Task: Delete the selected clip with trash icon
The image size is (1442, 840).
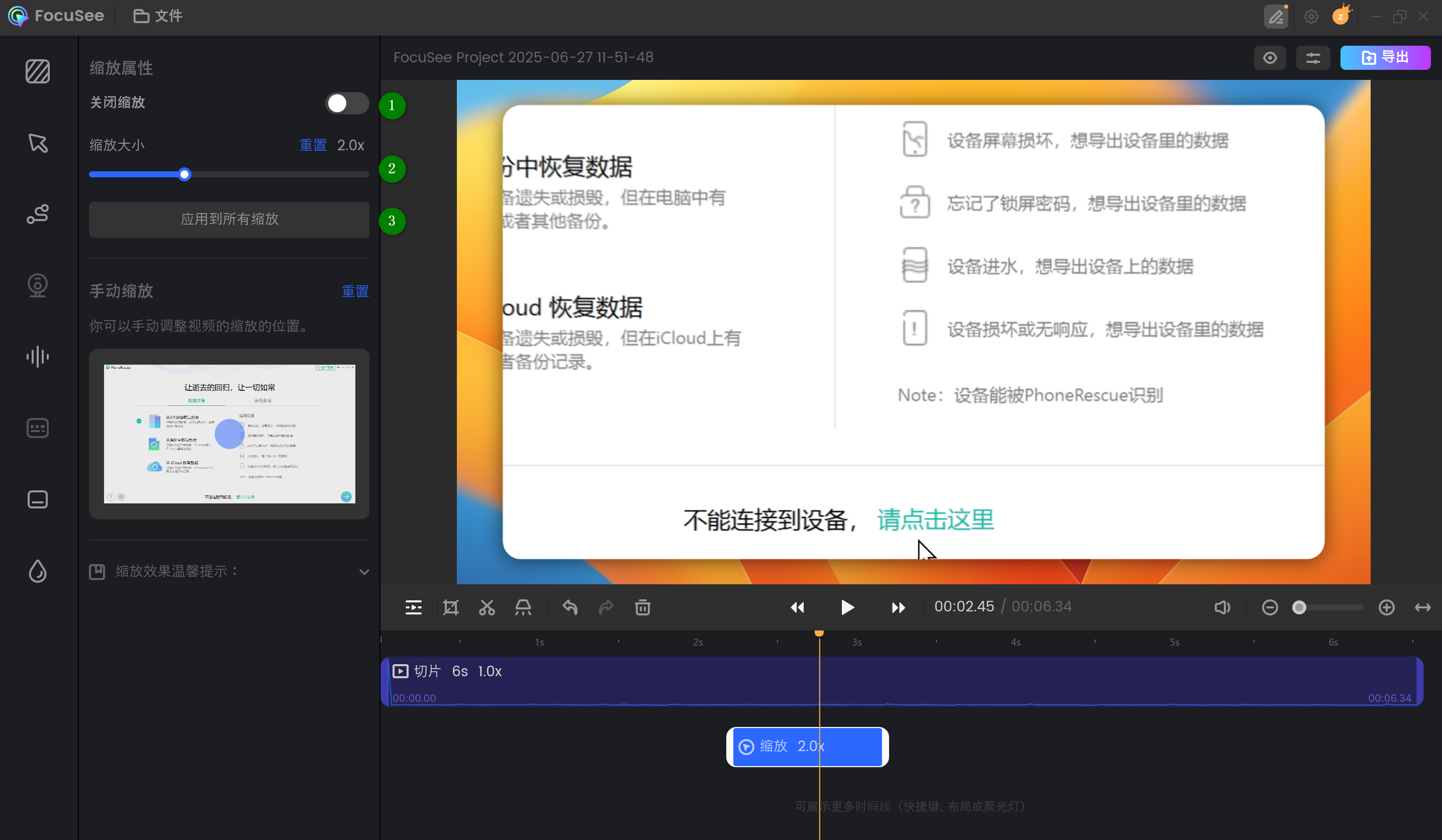Action: point(643,607)
